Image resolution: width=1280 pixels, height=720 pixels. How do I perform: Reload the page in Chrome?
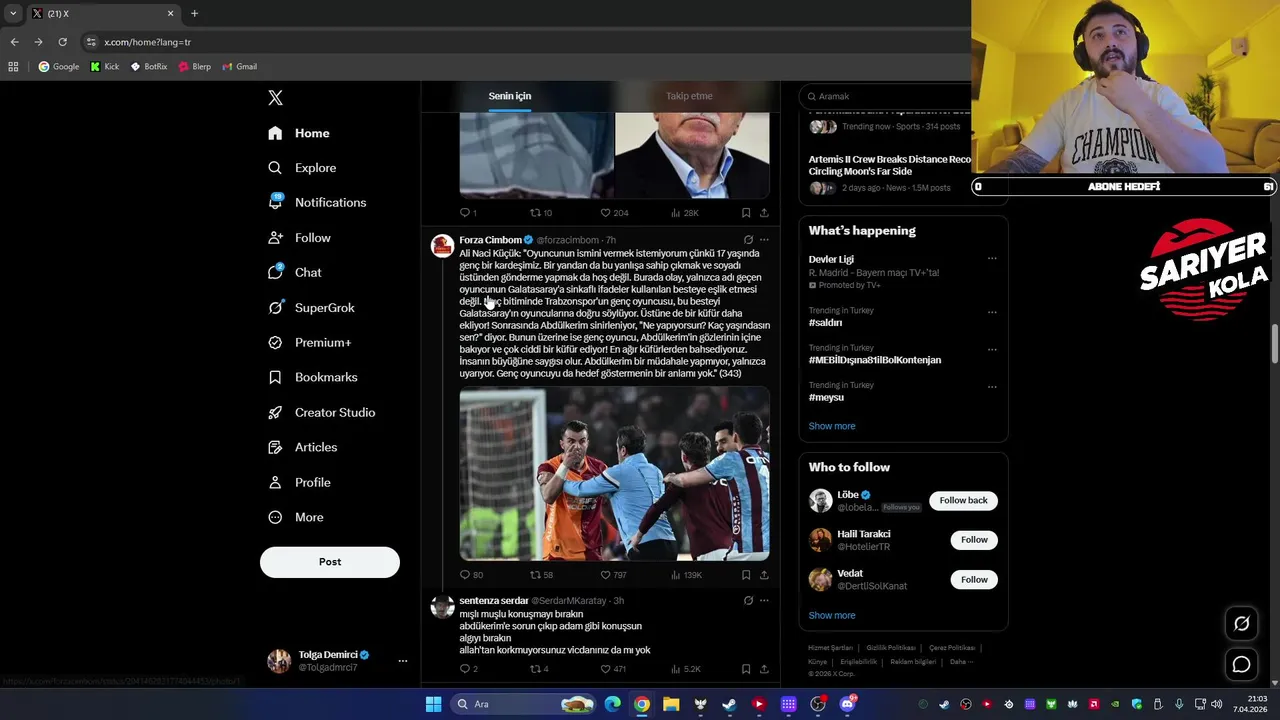coord(62,42)
